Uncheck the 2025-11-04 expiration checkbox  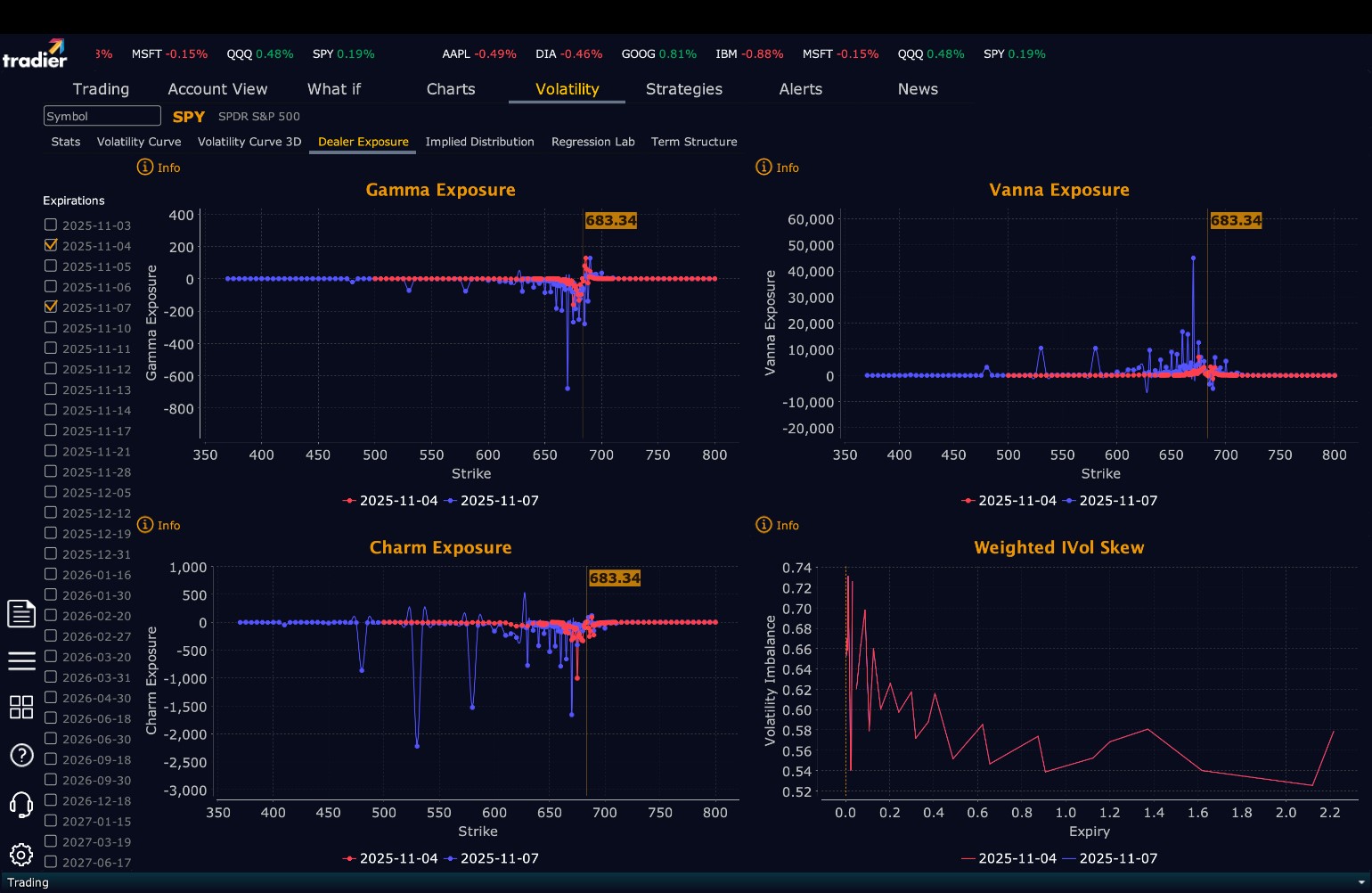(51, 245)
